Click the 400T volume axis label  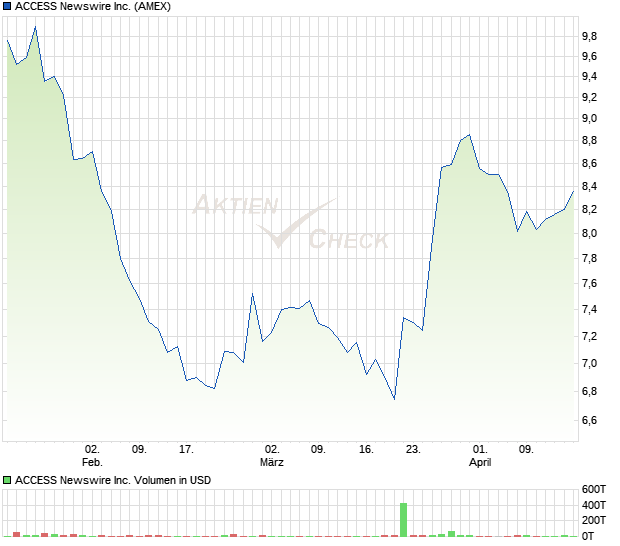click(x=594, y=505)
